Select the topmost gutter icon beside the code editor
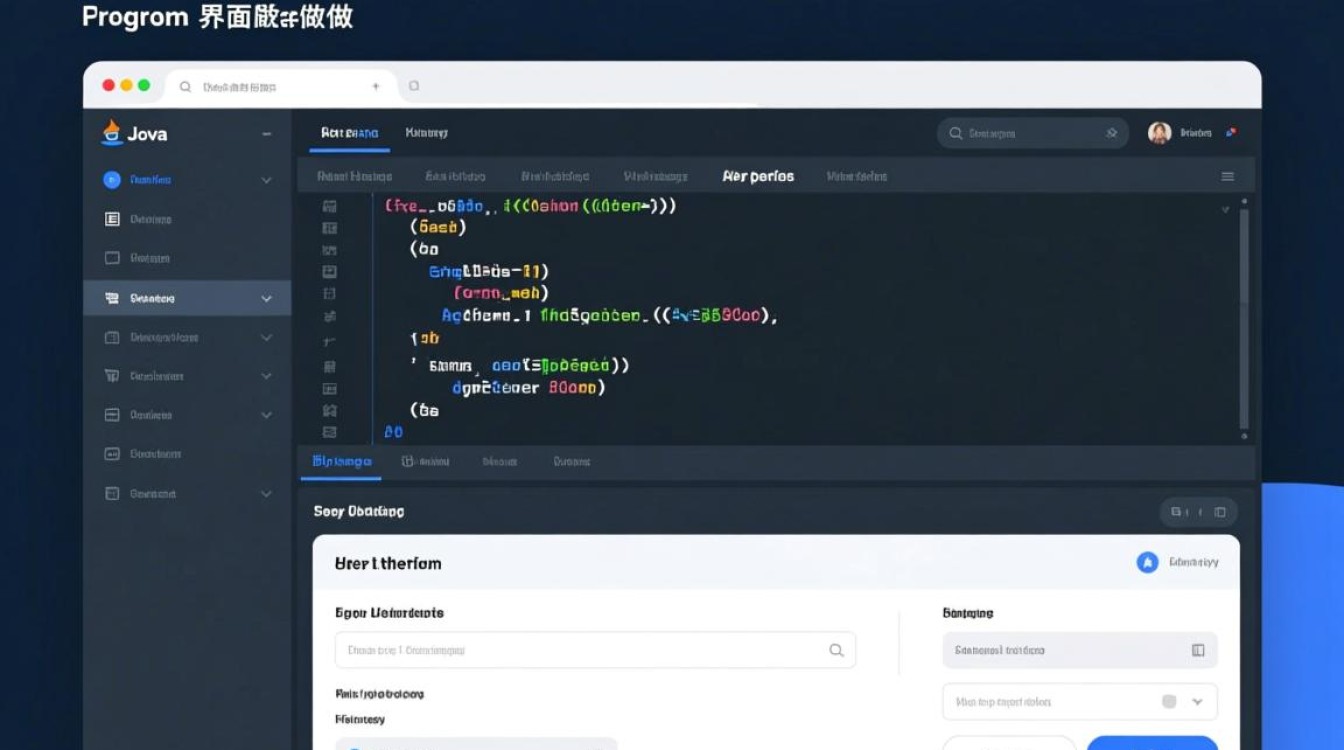This screenshot has height=750, width=1344. [x=331, y=205]
